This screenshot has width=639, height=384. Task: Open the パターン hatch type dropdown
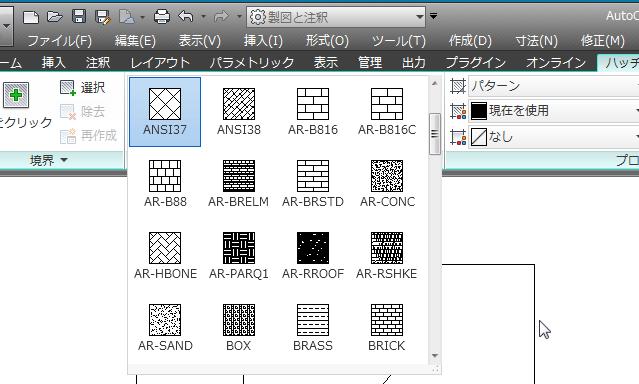[x=553, y=86]
